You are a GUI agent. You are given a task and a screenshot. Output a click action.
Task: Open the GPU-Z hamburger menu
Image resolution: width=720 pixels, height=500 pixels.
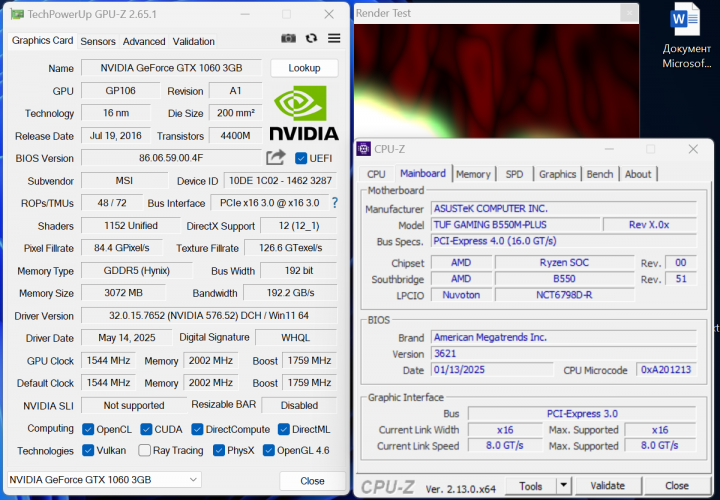click(334, 39)
